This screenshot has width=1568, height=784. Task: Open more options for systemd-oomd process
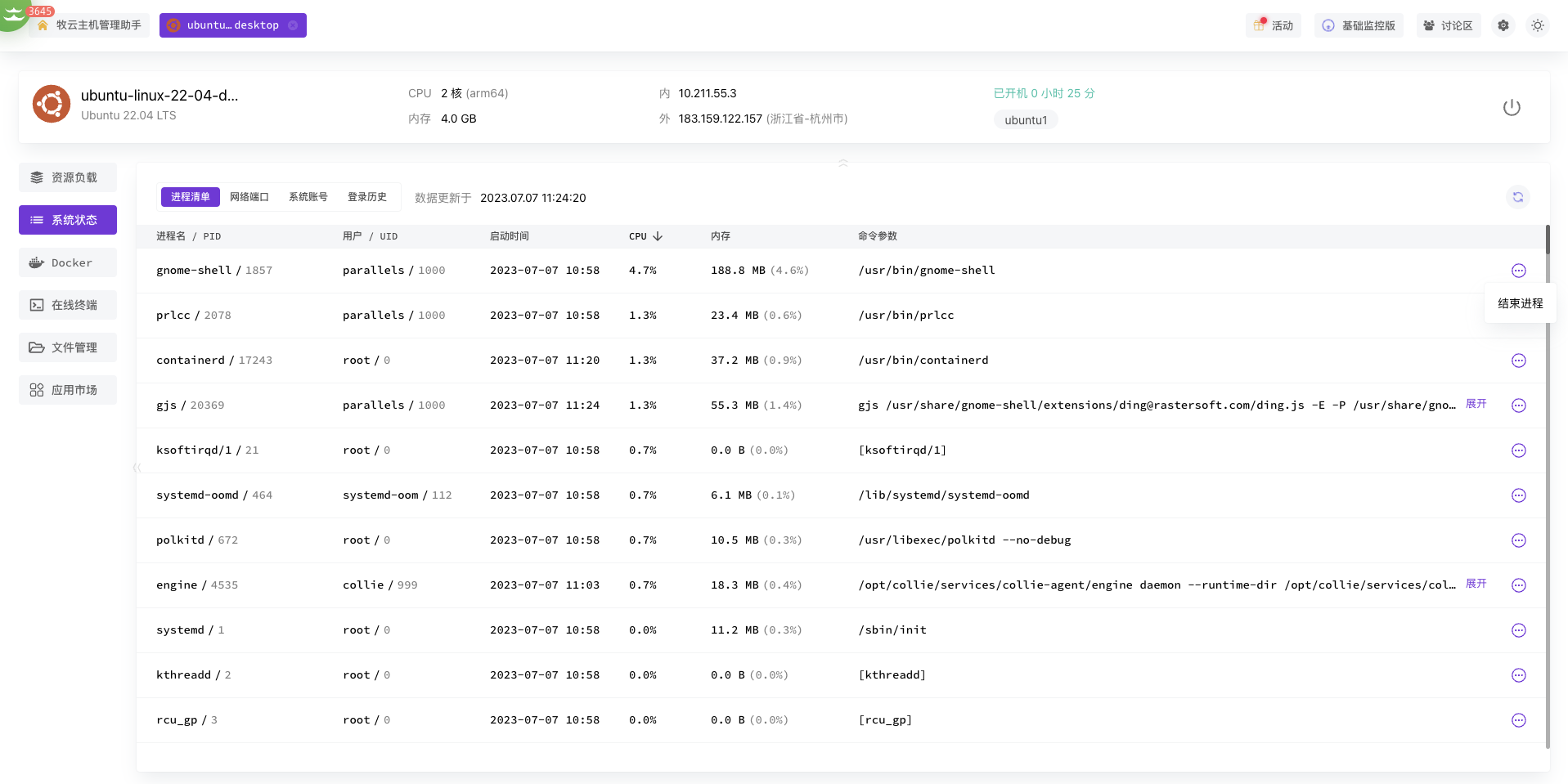coord(1518,495)
